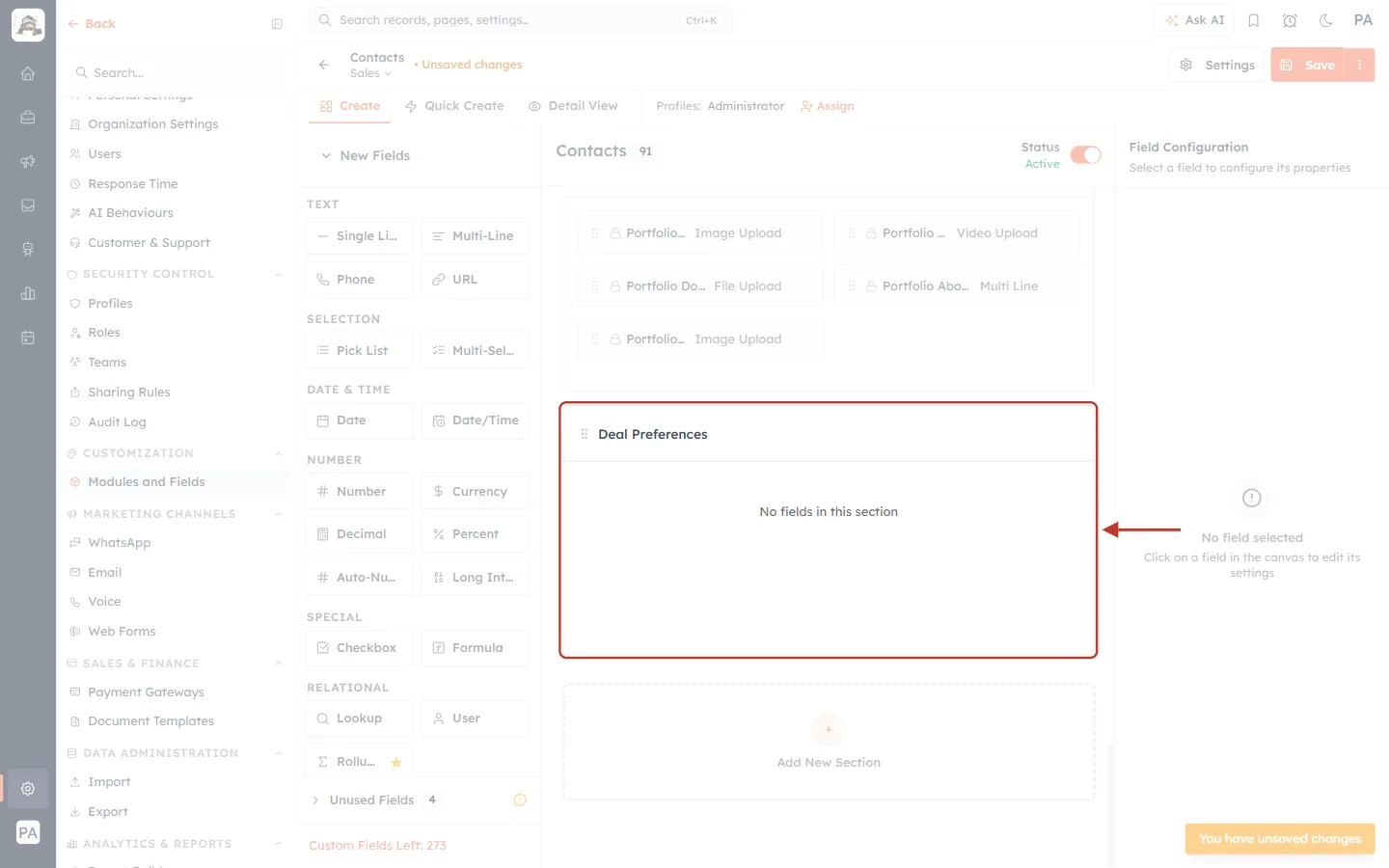Open the alarm clock reminders icon
Image resolution: width=1389 pixels, height=868 pixels.
point(1290,20)
